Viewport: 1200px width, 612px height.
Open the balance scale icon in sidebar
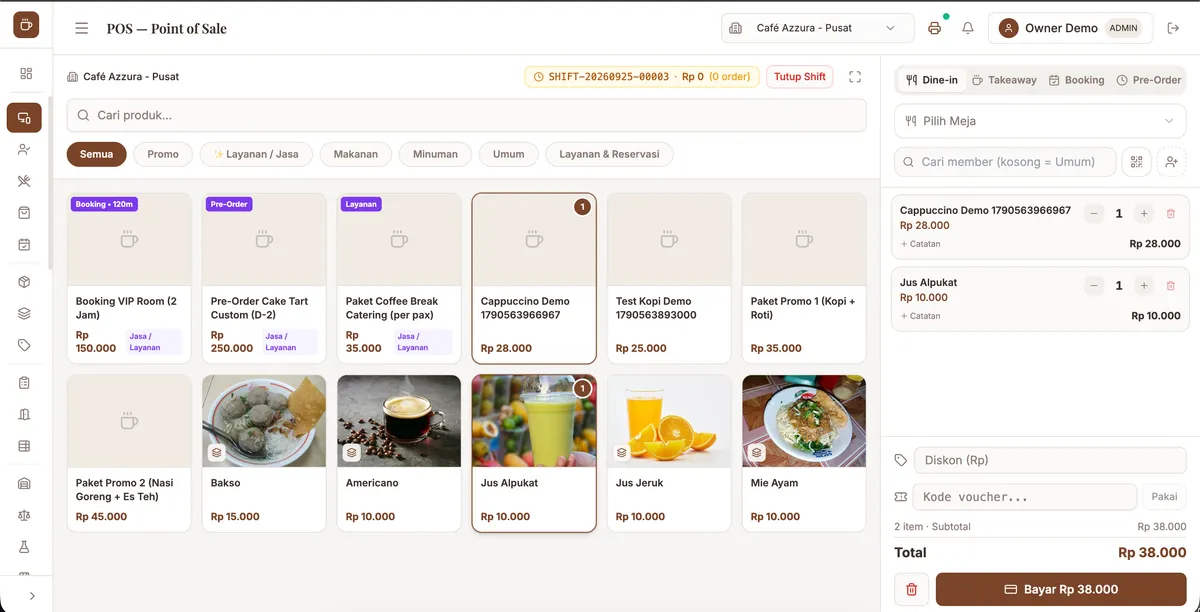pos(24,515)
